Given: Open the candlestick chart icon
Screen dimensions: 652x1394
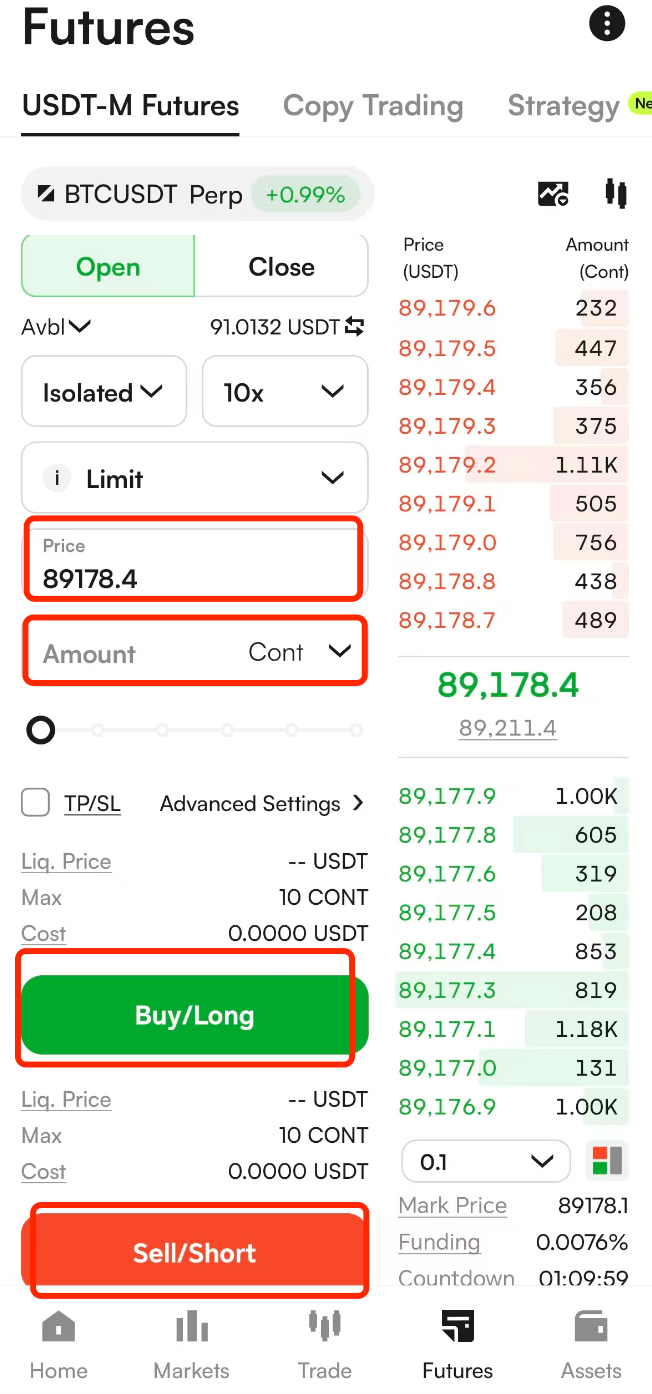Looking at the screenshot, I should pyautogui.click(x=615, y=193).
